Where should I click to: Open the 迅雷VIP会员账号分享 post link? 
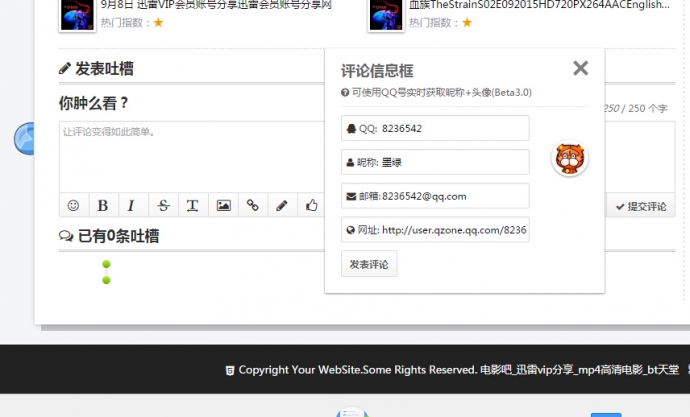tap(216, 5)
